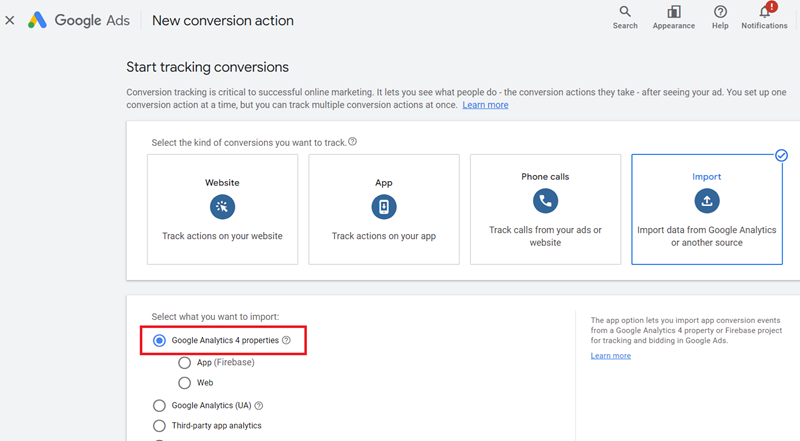This screenshot has height=441, width=800.
Task: Click help icon beside Google Analytics 4 properties
Action: pyautogui.click(x=286, y=340)
